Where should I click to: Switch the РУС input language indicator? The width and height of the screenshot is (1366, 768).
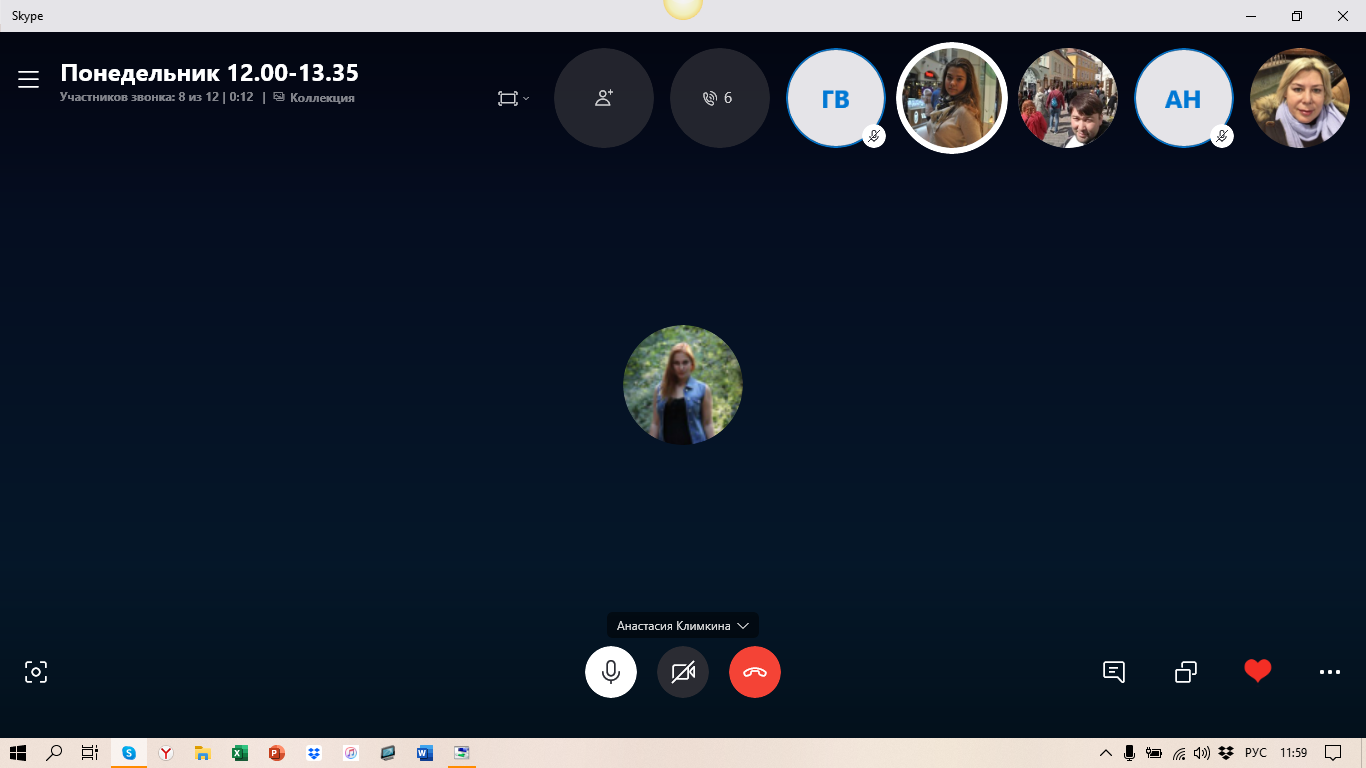[x=1256, y=753]
